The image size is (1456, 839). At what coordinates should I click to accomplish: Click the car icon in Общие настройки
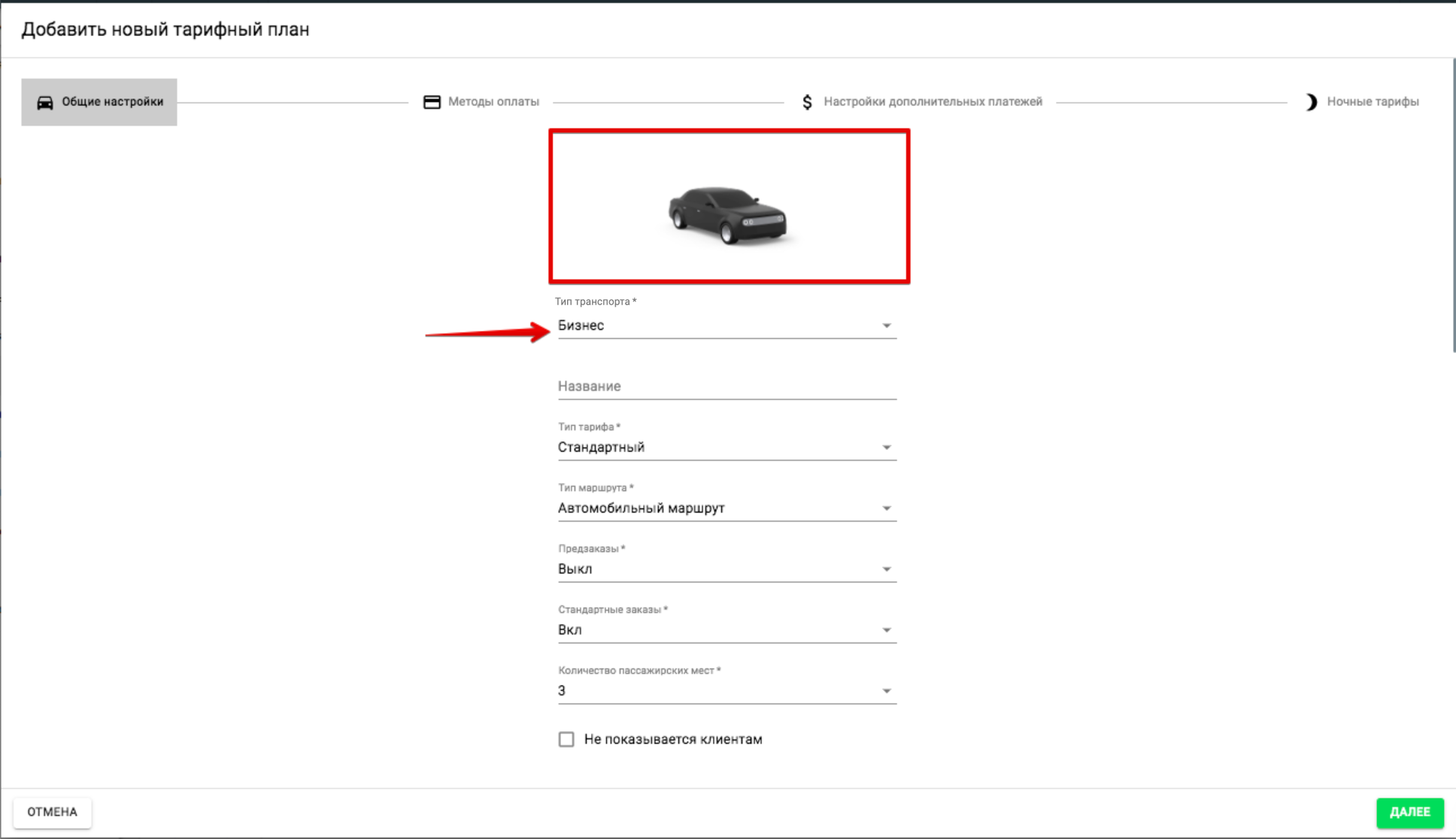[45, 102]
